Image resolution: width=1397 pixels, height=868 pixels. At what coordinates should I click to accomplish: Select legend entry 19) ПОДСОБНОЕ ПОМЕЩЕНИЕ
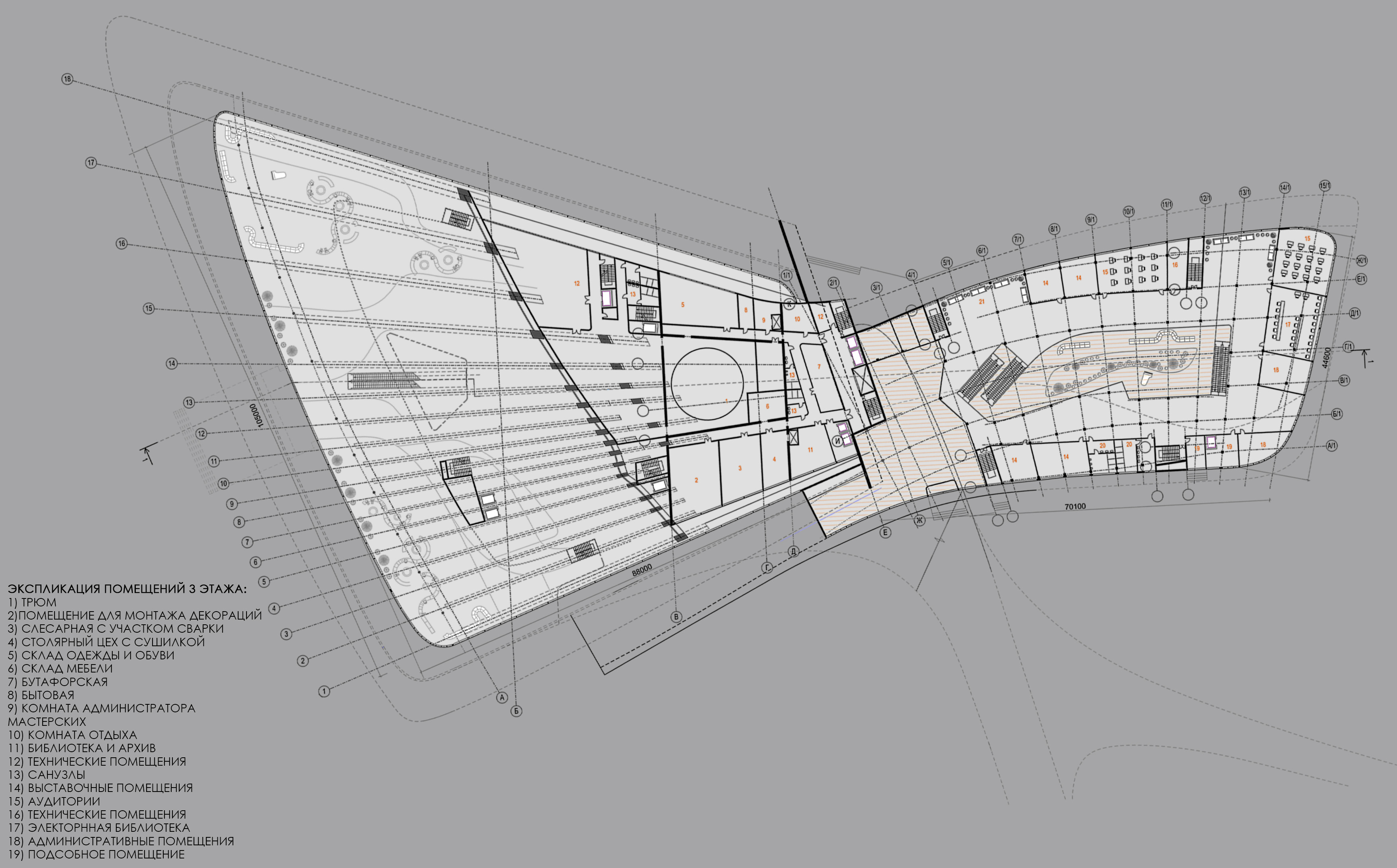(x=96, y=854)
